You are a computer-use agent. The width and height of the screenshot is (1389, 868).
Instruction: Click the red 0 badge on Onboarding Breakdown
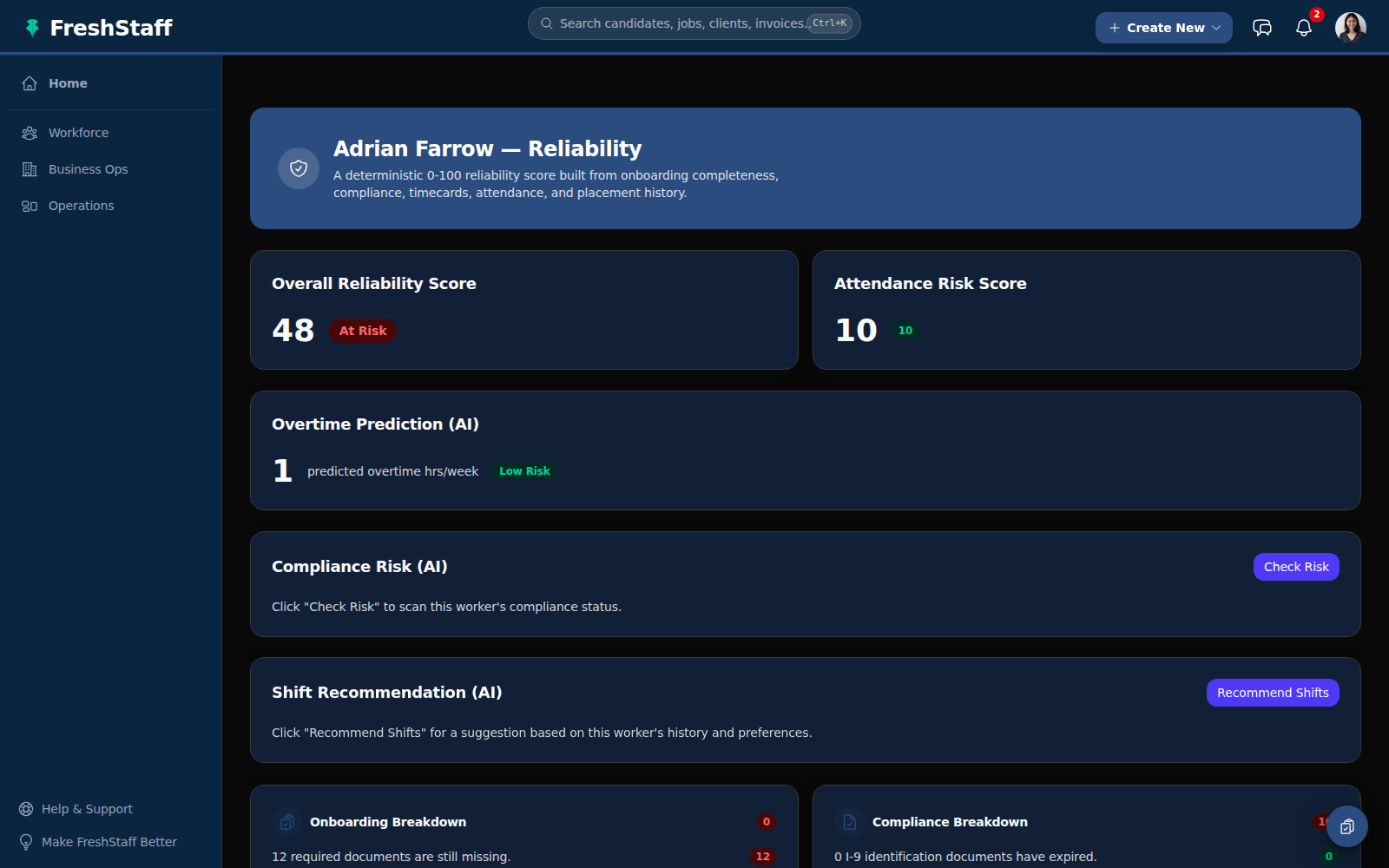(767, 822)
